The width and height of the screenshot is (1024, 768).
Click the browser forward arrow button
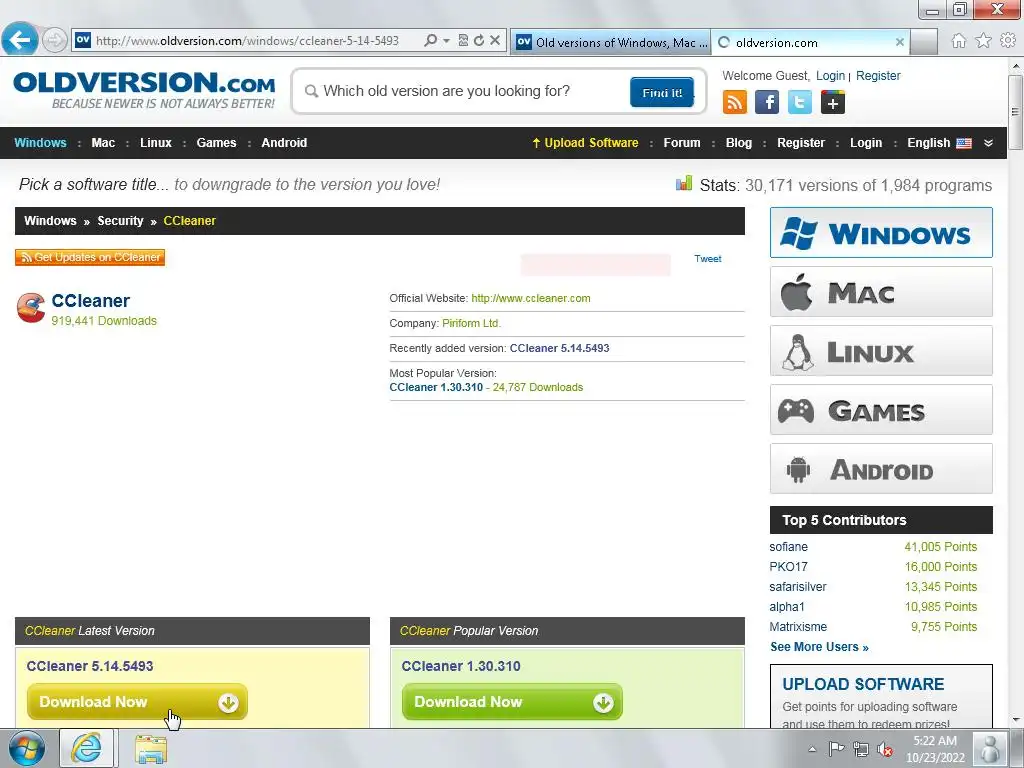click(55, 40)
